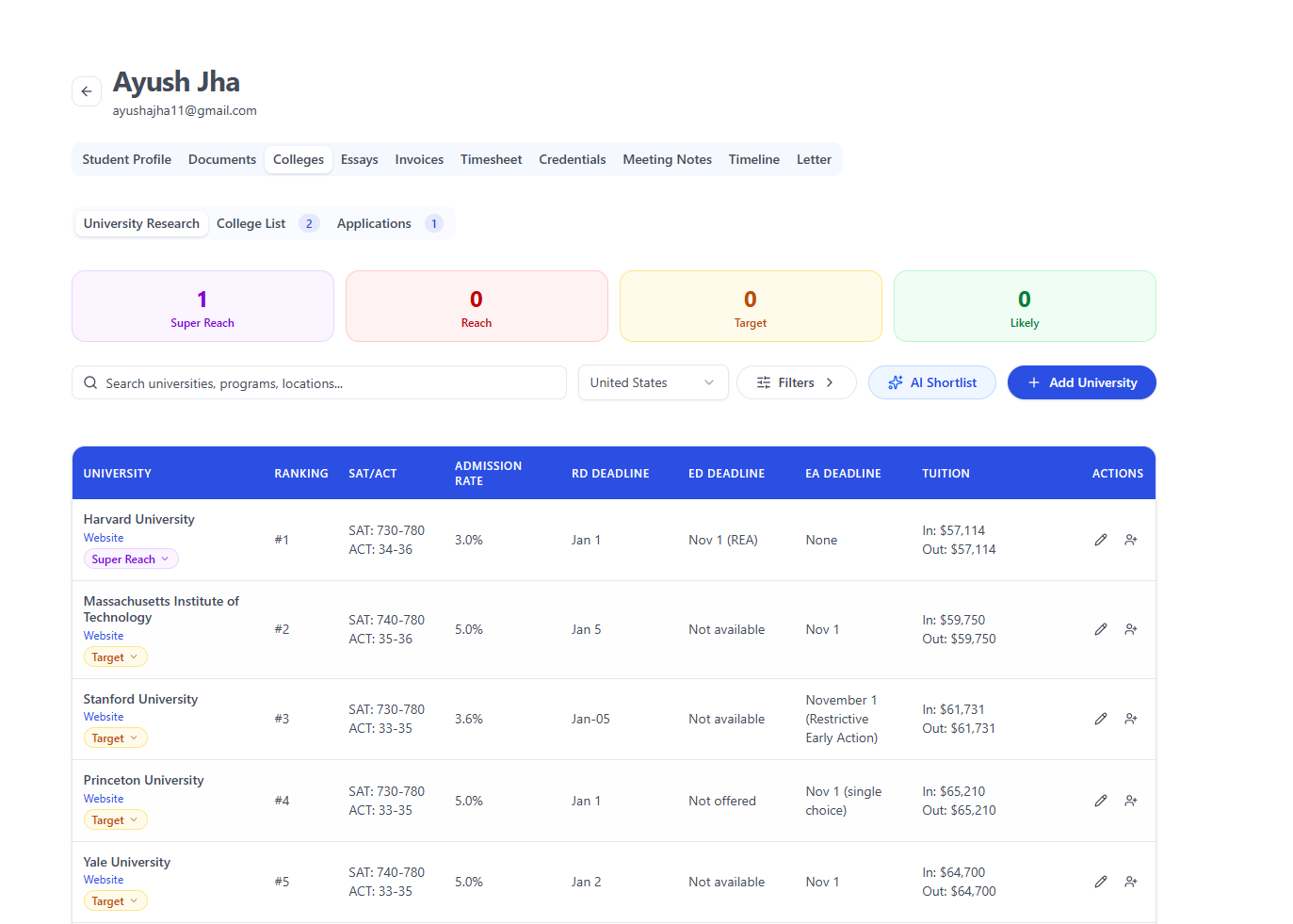Click the email ayushajha11@gmail.com
1293x924 pixels.
[x=185, y=110]
